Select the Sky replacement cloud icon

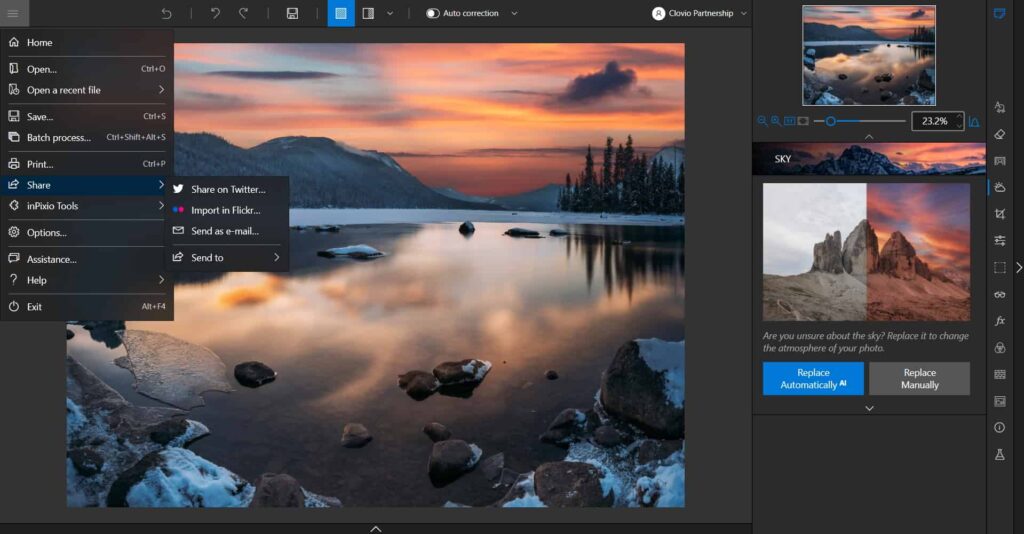(x=1000, y=187)
